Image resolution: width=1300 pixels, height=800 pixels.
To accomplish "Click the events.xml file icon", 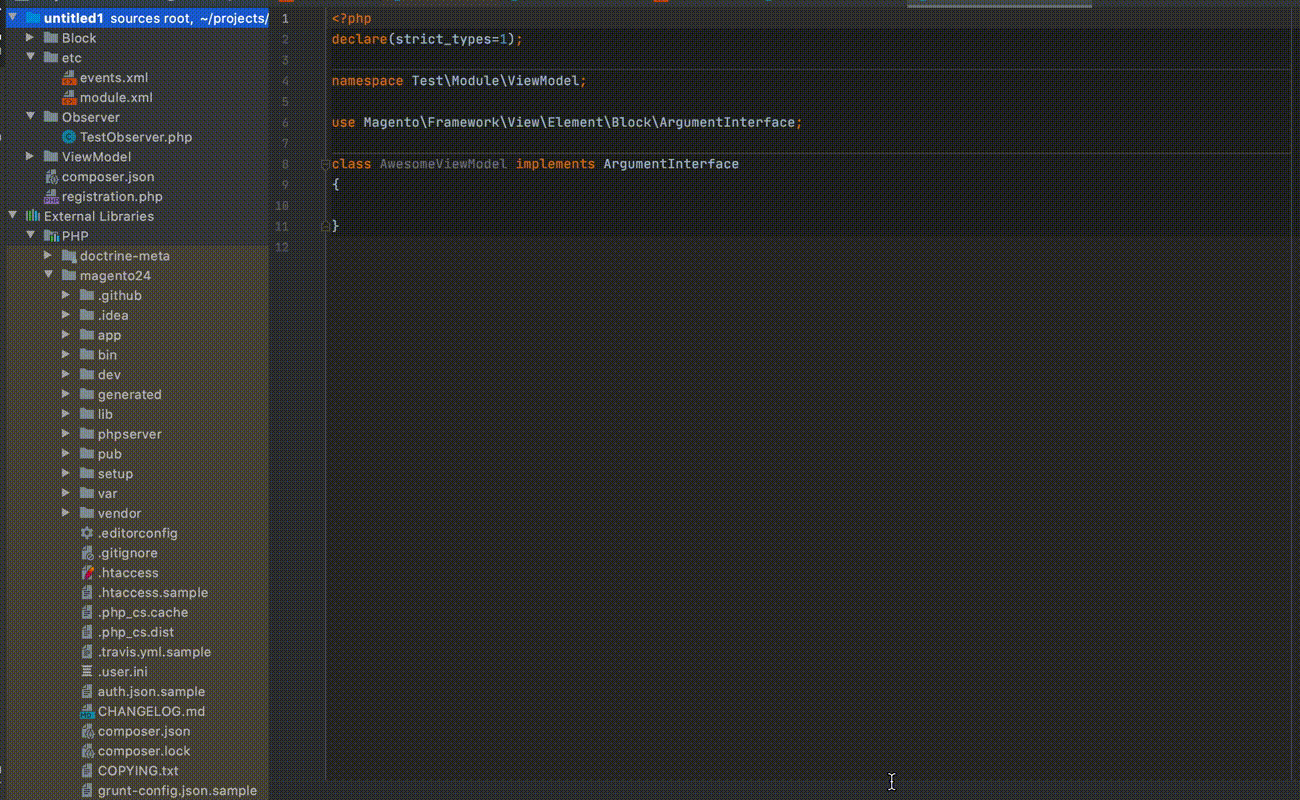I will pos(69,78).
